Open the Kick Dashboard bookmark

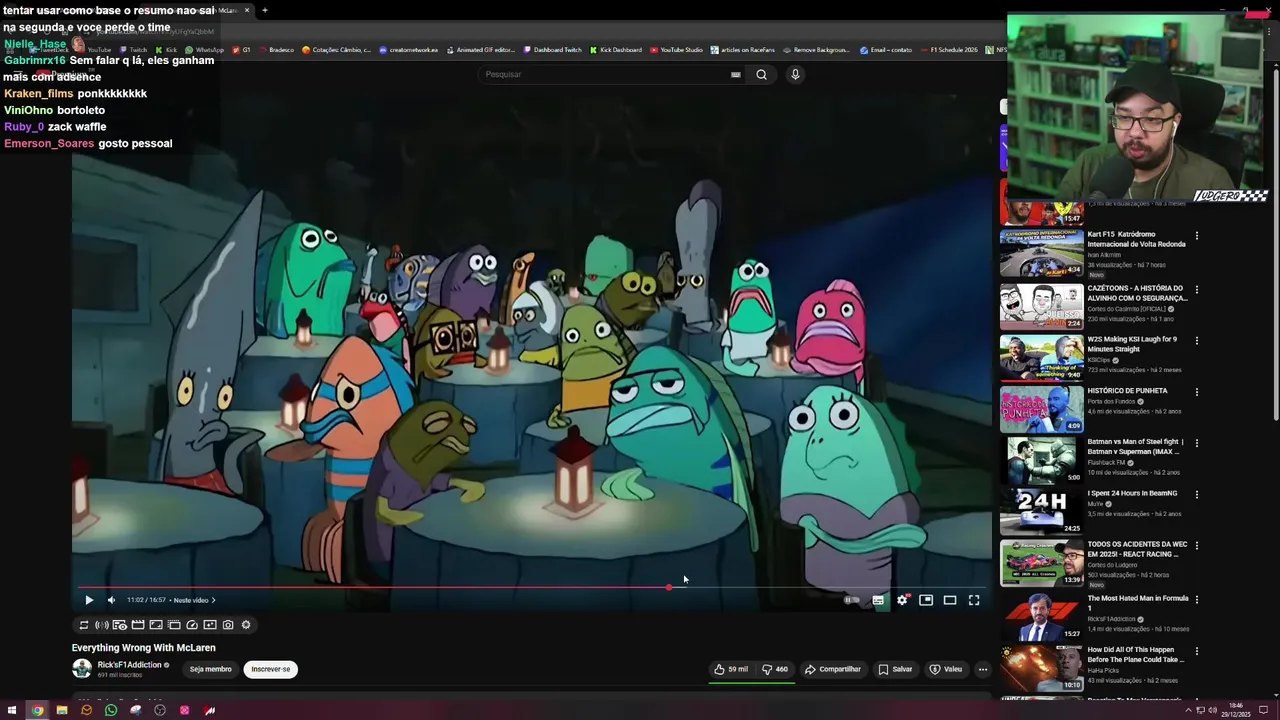click(x=616, y=49)
